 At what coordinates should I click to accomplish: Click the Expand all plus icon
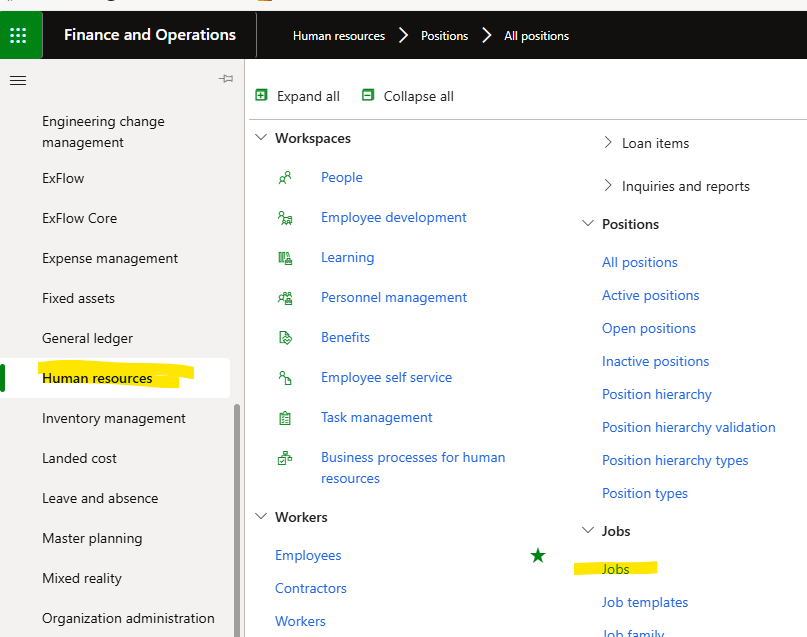coord(261,95)
